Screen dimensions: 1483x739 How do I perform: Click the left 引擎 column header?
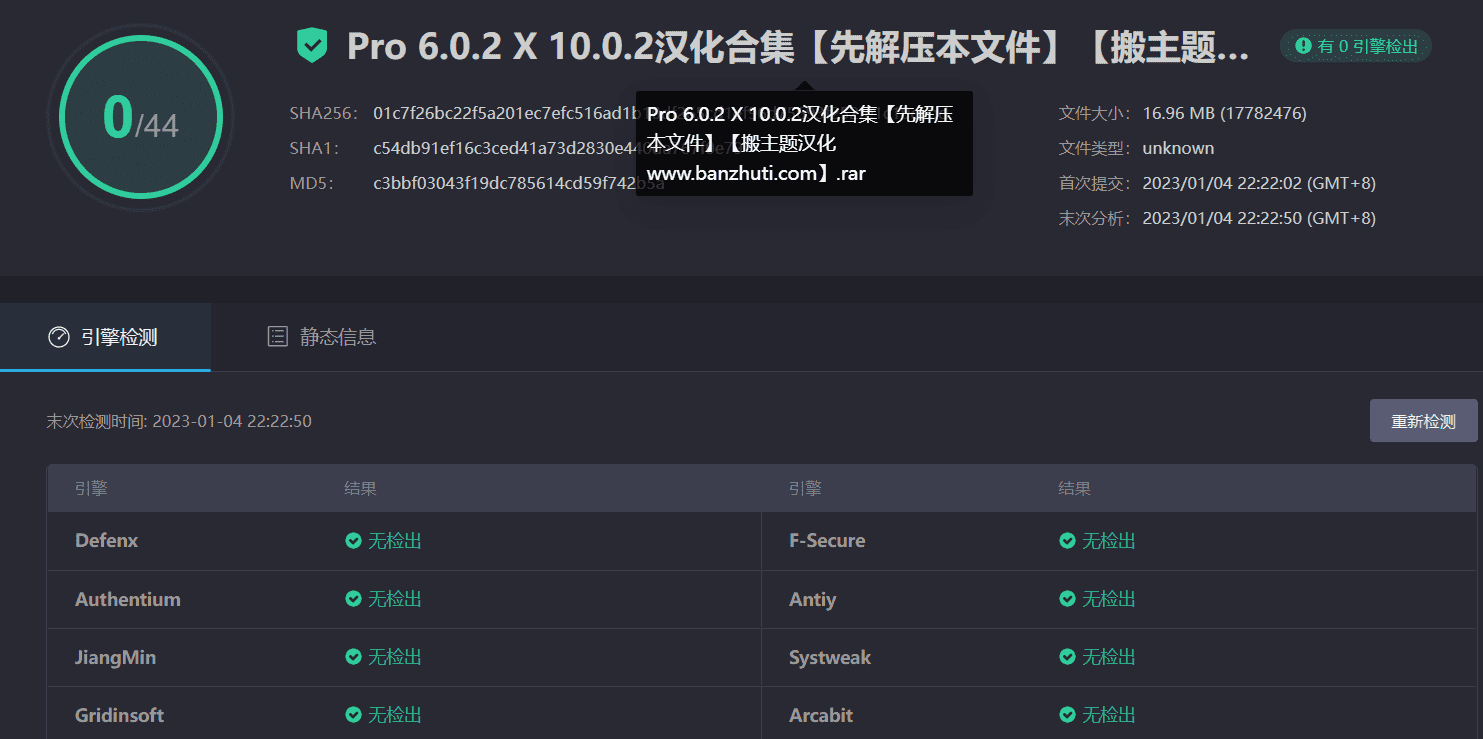tap(91, 489)
